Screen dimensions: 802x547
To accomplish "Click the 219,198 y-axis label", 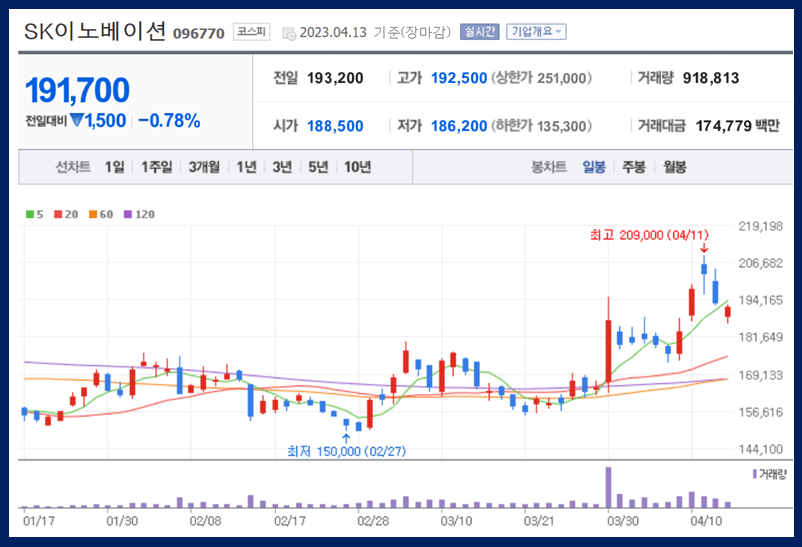I will click(x=761, y=226).
